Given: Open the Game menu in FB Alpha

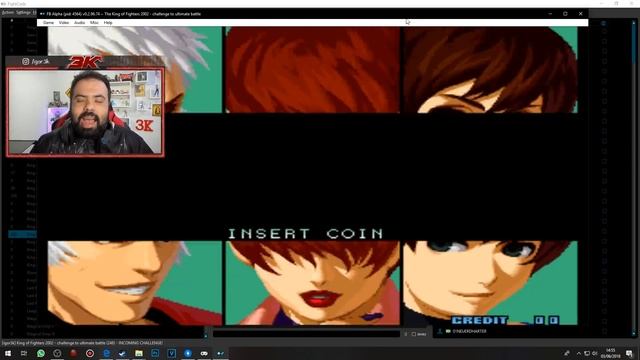Looking at the screenshot, I should coord(48,23).
